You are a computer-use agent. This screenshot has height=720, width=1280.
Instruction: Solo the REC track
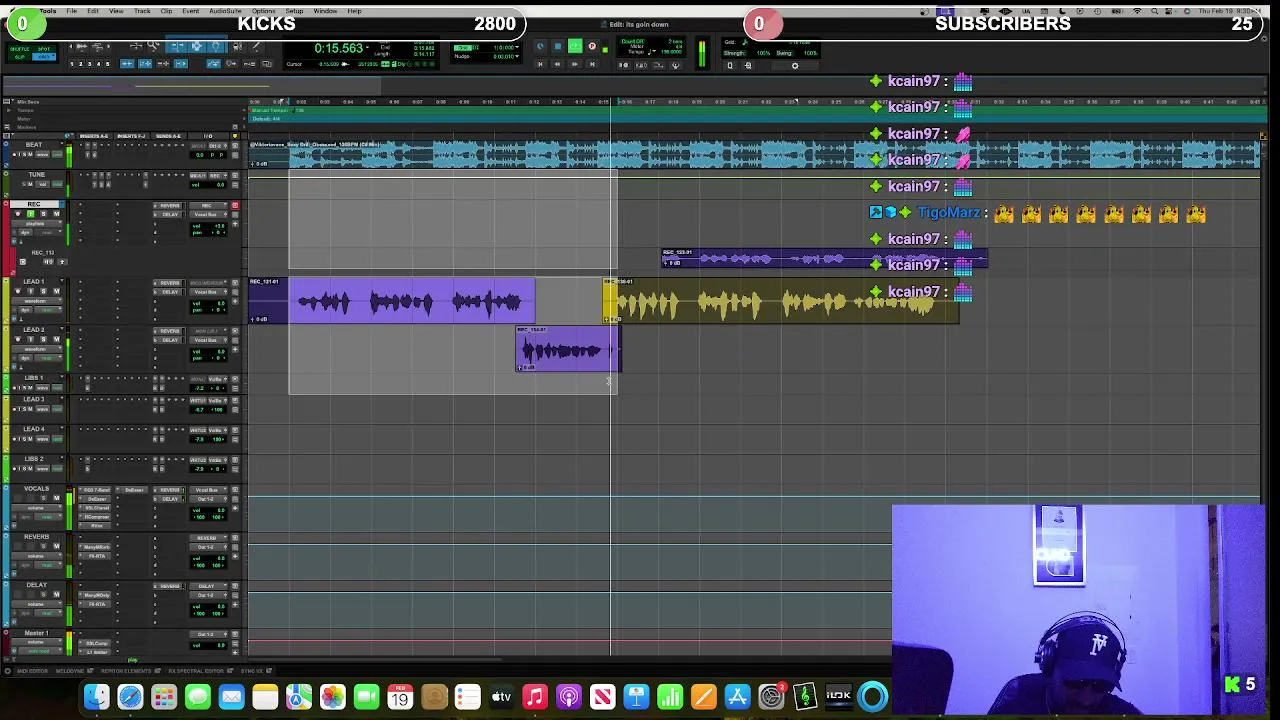click(43, 213)
